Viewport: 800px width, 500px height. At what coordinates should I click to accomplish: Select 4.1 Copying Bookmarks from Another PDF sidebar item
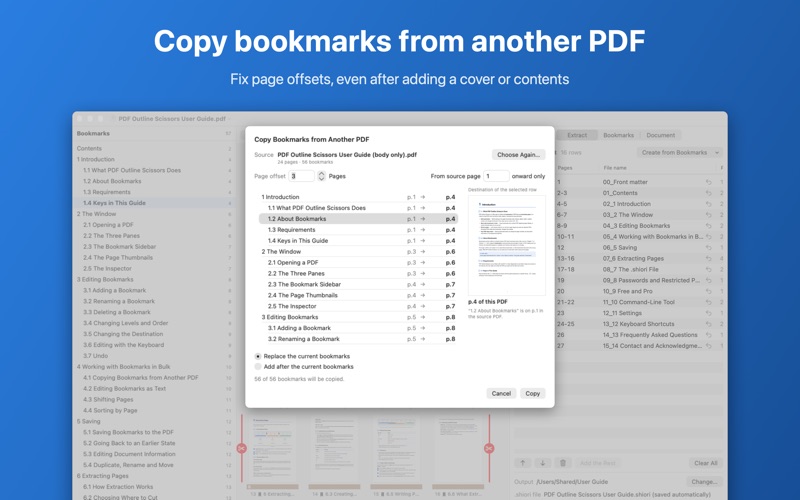coord(153,378)
